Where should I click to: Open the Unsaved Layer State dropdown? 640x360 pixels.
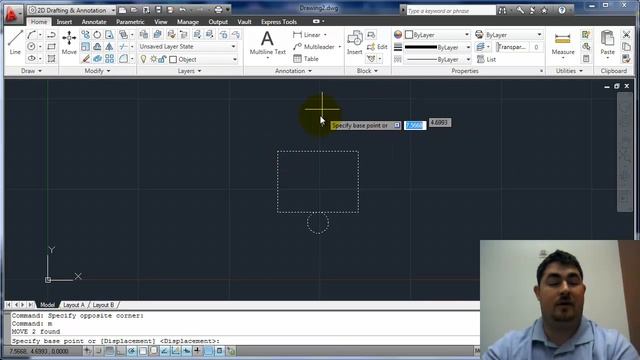point(188,47)
